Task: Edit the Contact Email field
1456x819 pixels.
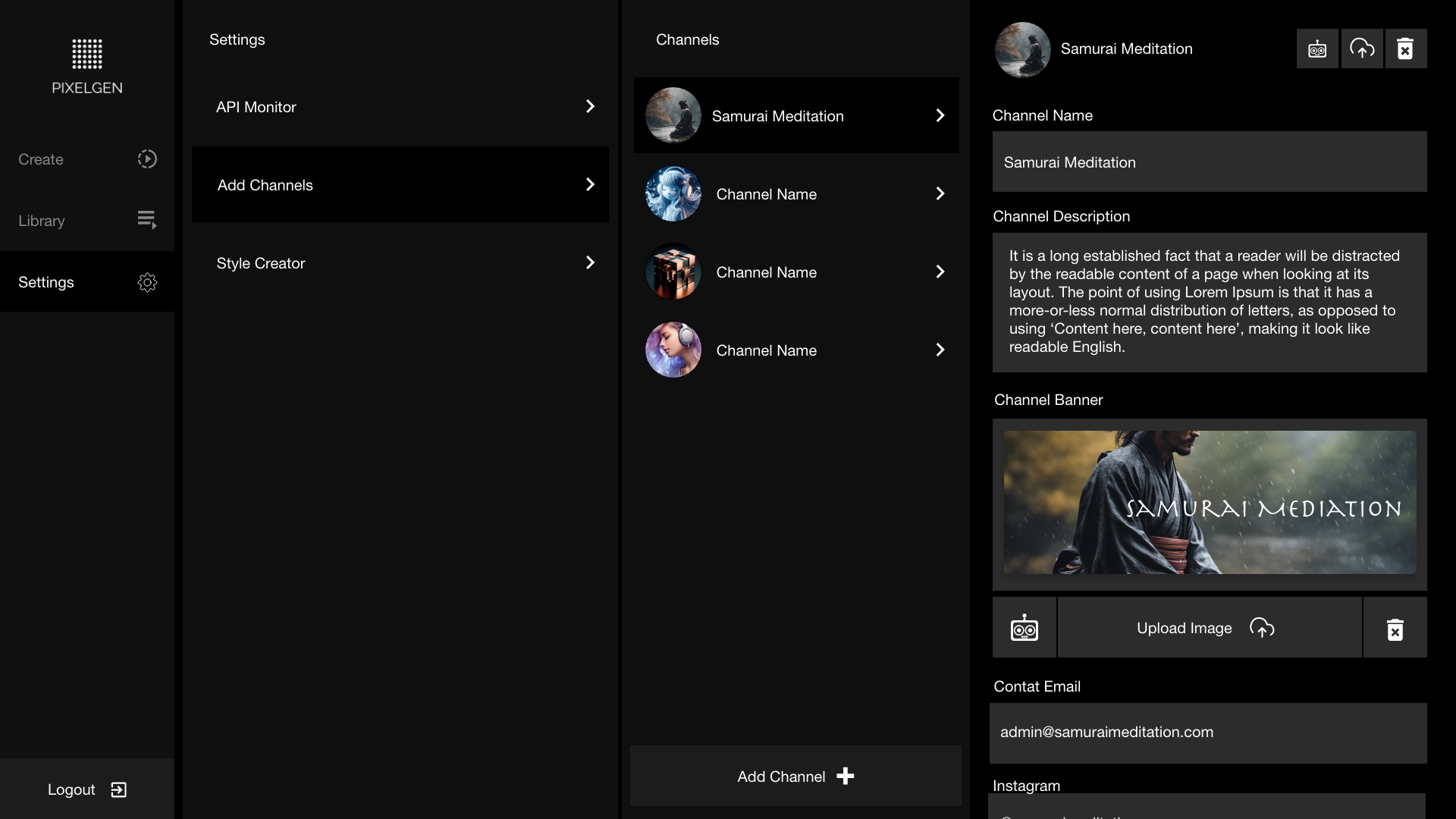Action: [1209, 733]
